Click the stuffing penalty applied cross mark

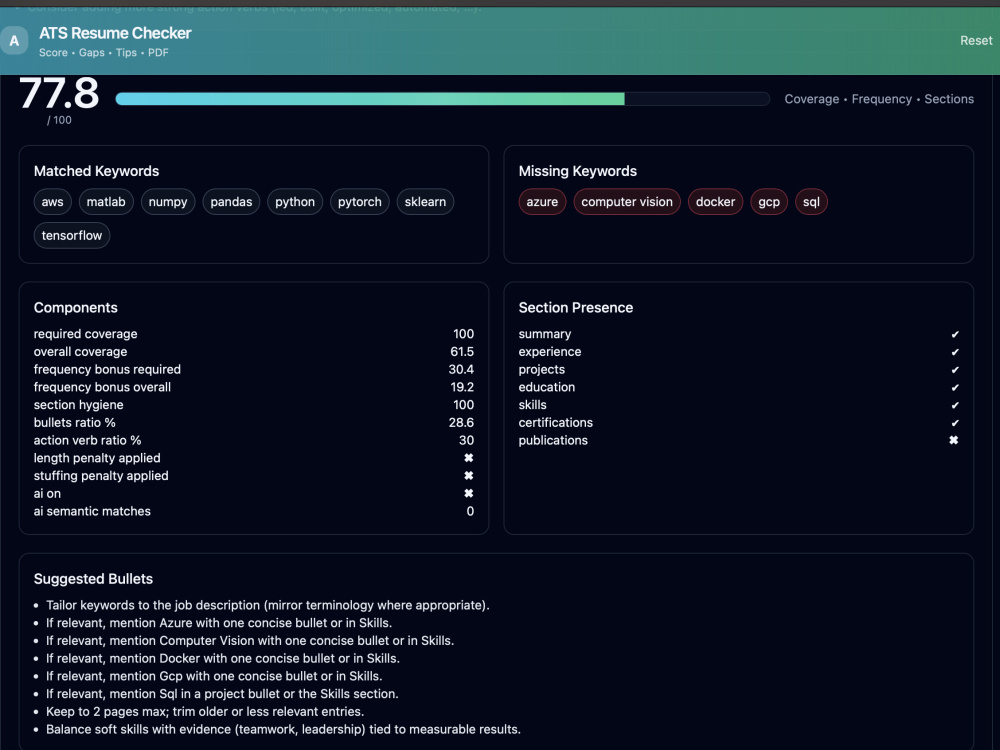tap(469, 476)
